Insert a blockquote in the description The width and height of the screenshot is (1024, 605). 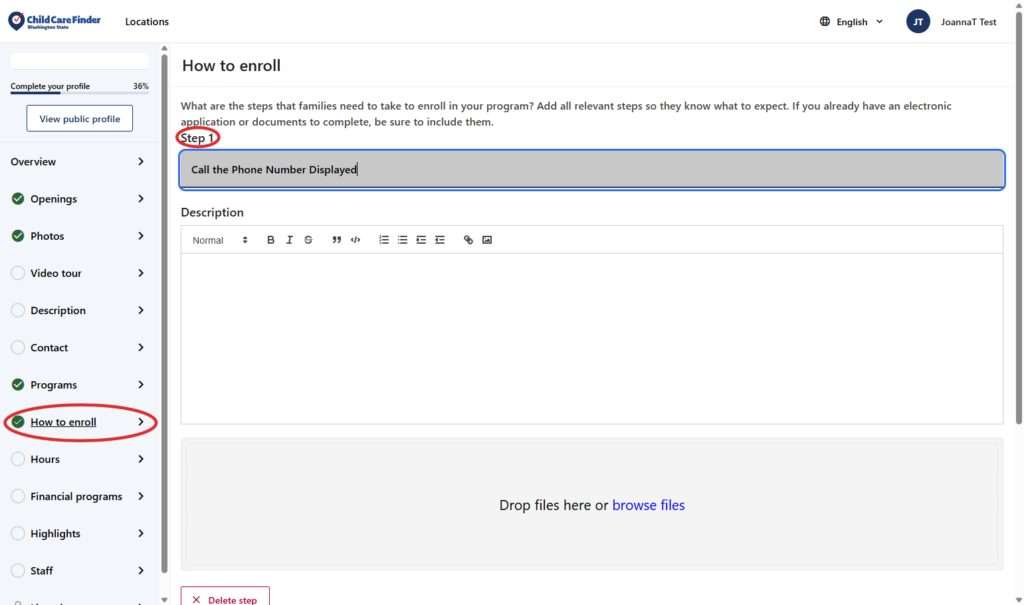pyautogui.click(x=337, y=240)
